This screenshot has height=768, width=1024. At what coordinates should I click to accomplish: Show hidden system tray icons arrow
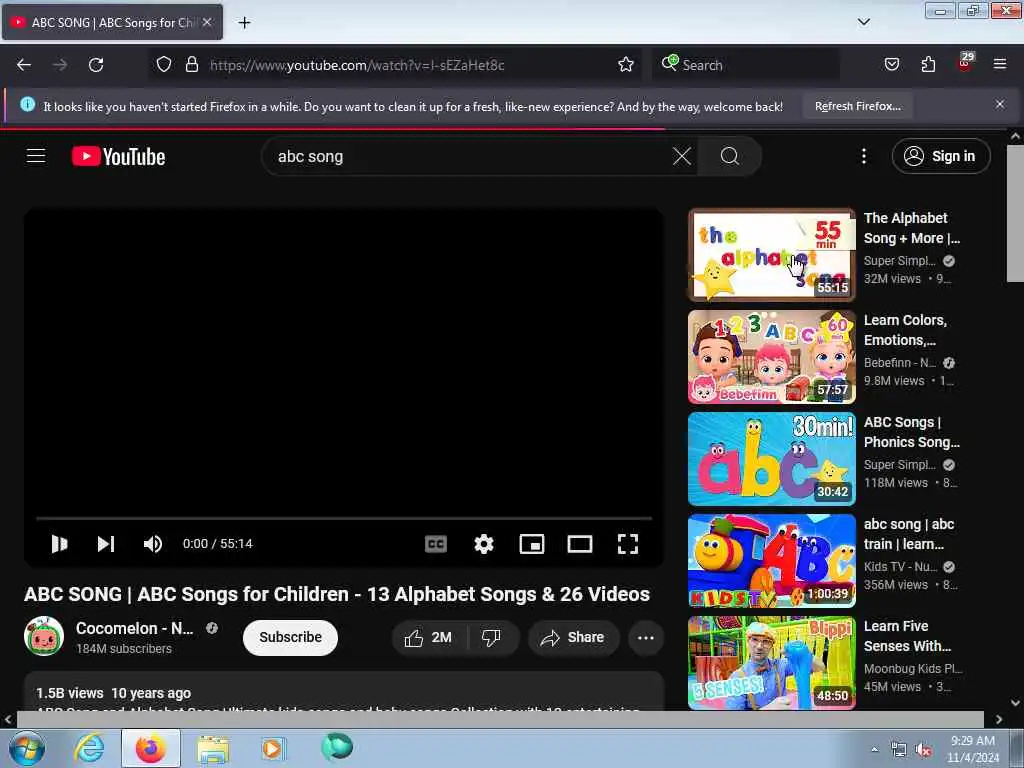[x=874, y=749]
